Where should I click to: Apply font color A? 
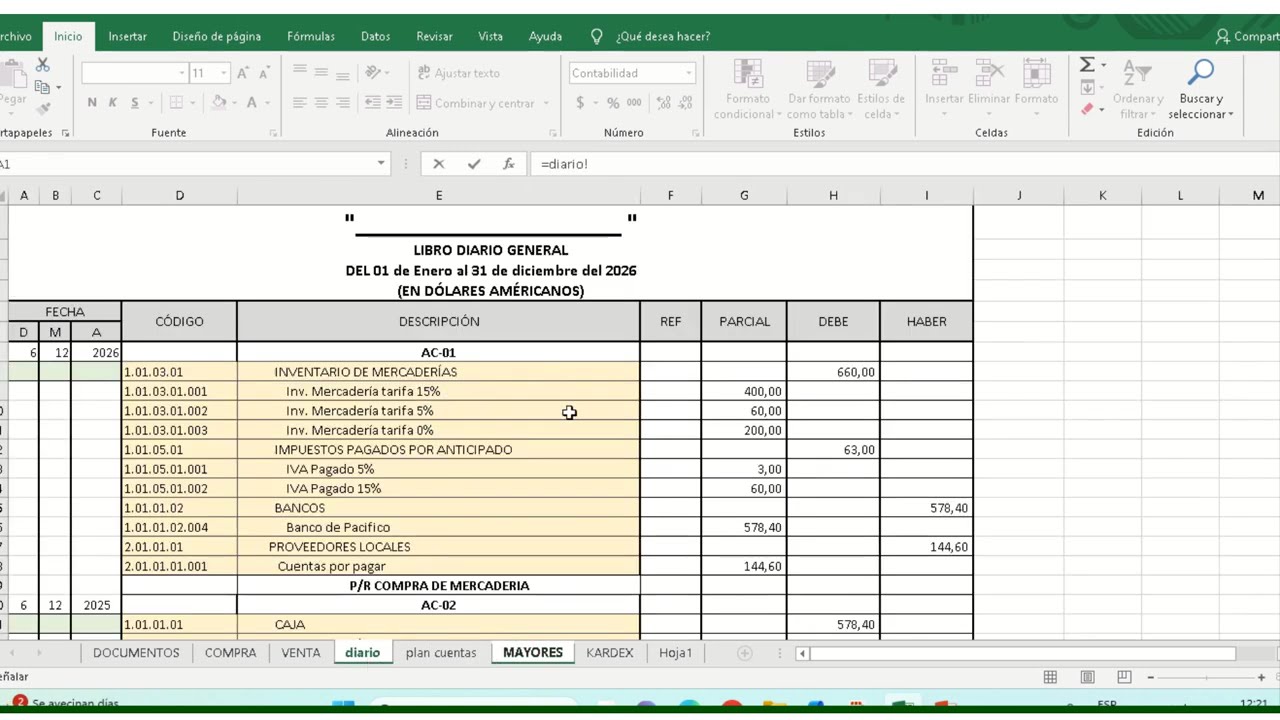coord(253,103)
